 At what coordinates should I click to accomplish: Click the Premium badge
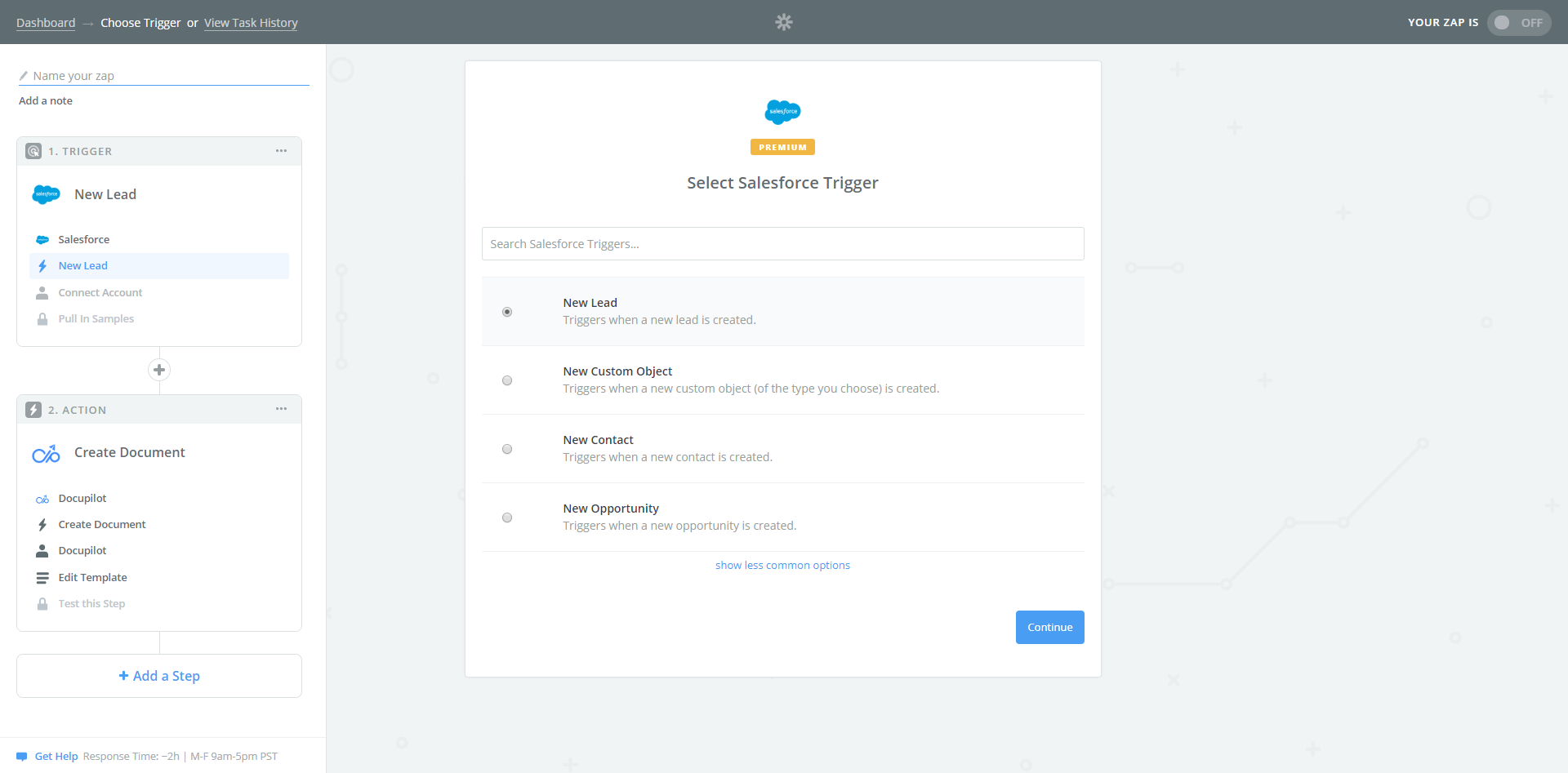point(782,147)
